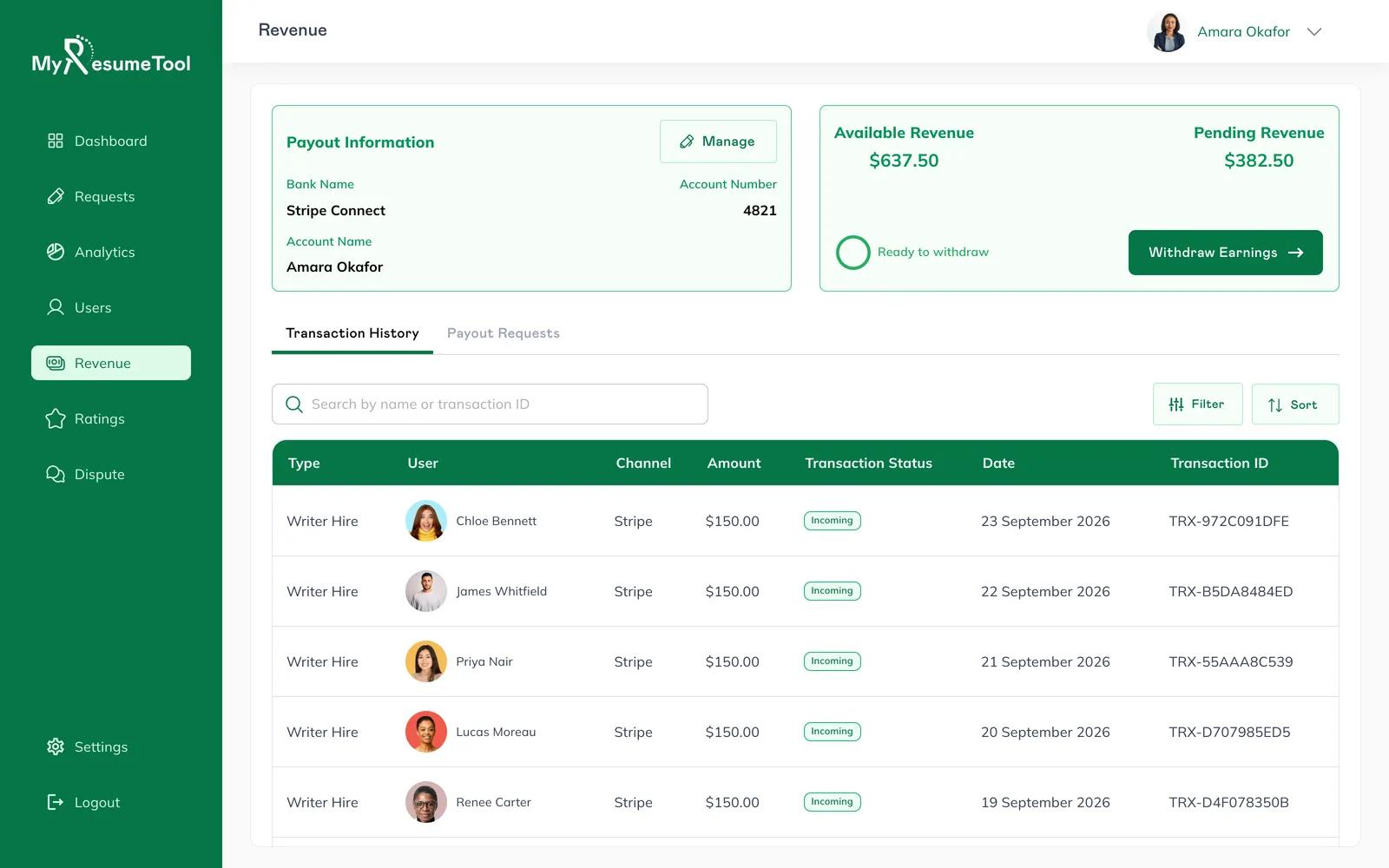The image size is (1389, 868).
Task: Click the search magnifier icon
Action: (294, 404)
